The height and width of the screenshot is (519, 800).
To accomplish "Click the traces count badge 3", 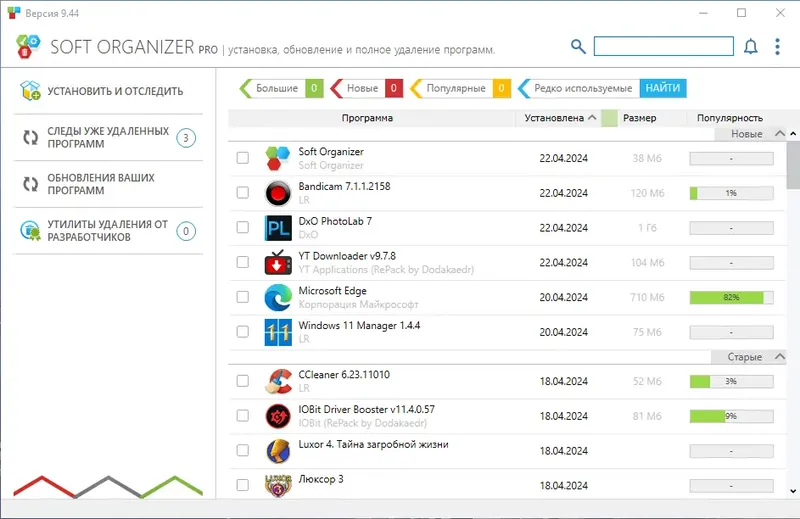I will (x=186, y=138).
